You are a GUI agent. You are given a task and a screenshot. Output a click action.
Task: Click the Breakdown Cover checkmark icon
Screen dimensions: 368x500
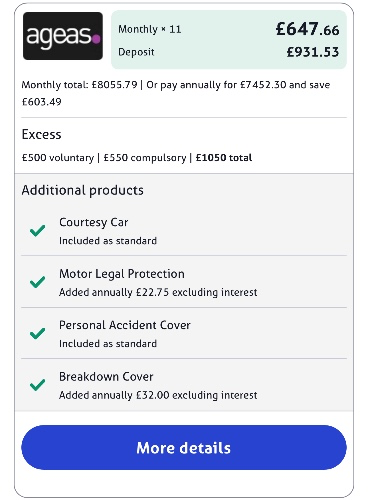(x=37, y=385)
